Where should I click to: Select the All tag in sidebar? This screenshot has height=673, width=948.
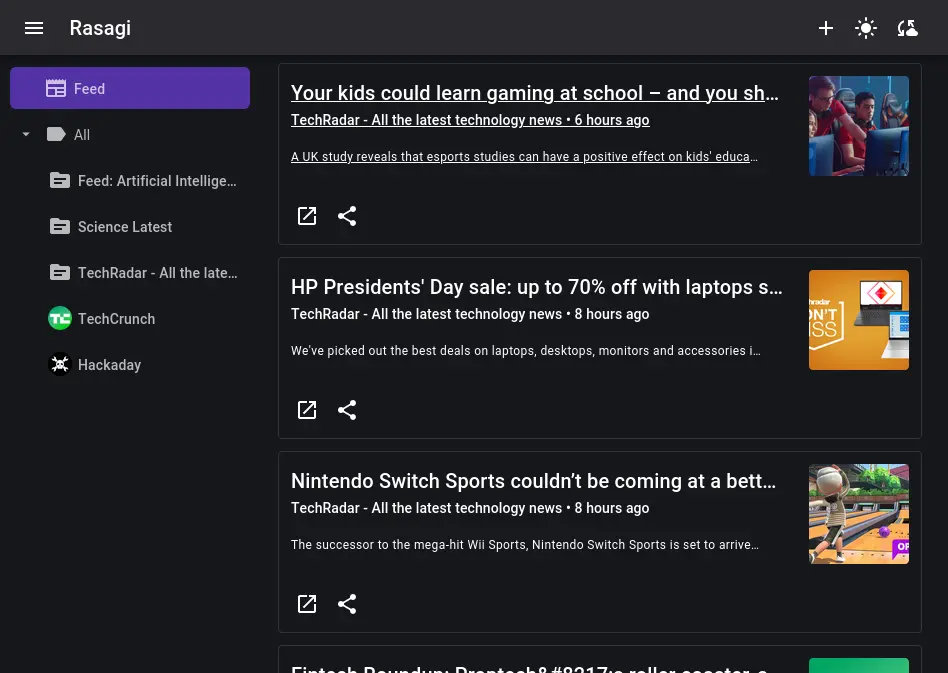click(x=82, y=135)
